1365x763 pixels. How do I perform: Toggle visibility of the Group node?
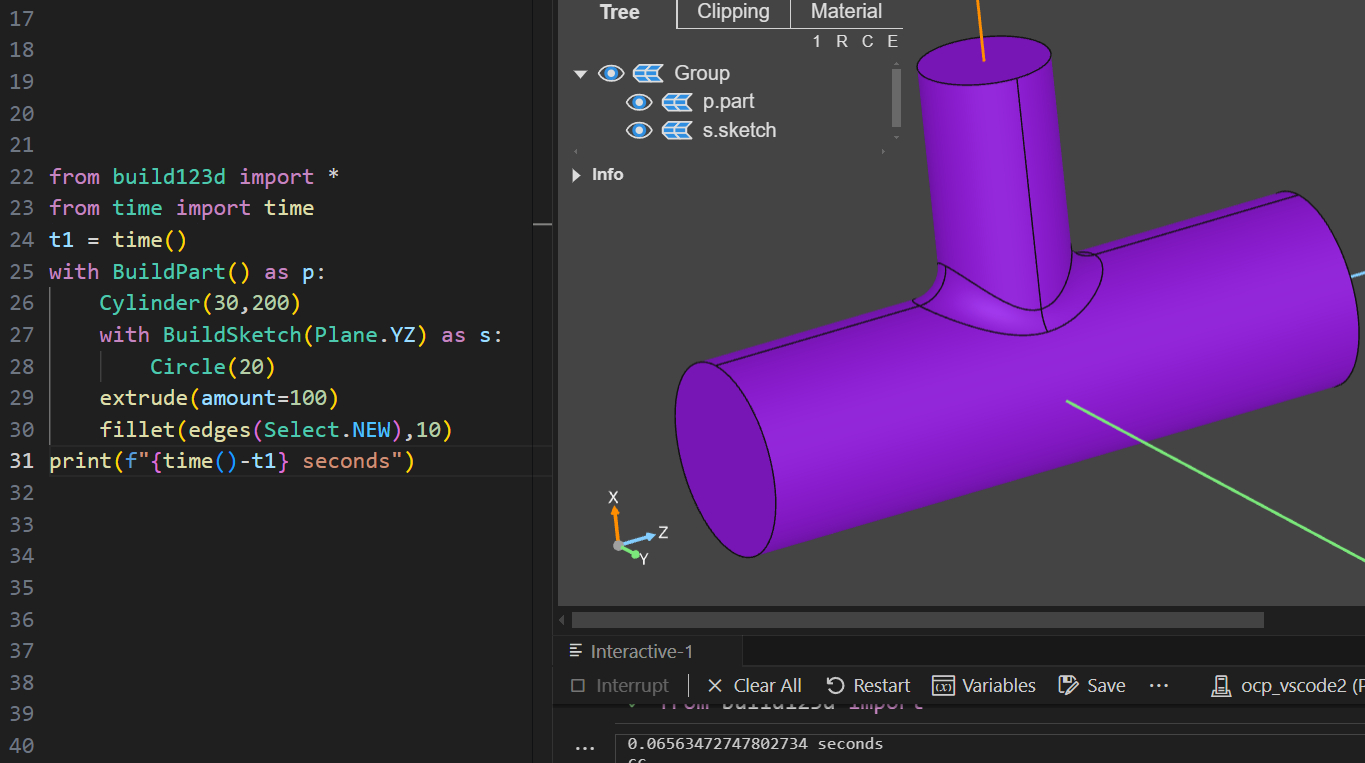611,73
